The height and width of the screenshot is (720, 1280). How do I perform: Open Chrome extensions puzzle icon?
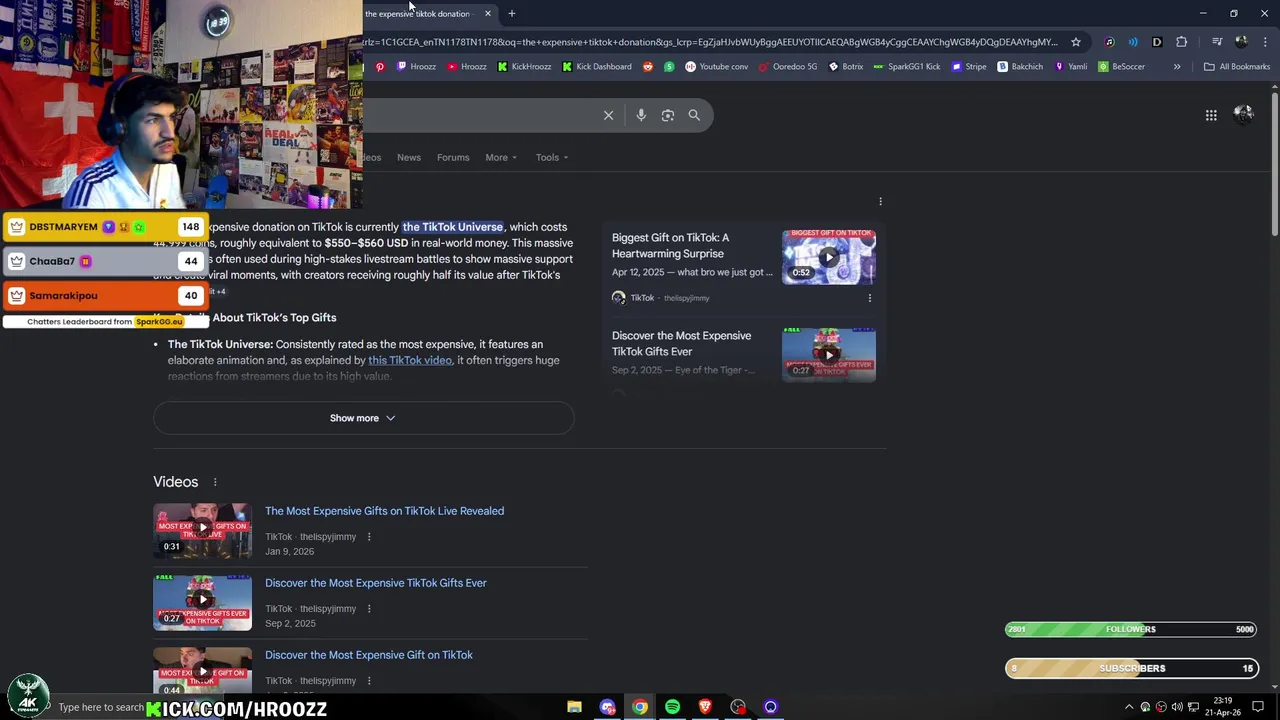pyautogui.click(x=1182, y=42)
